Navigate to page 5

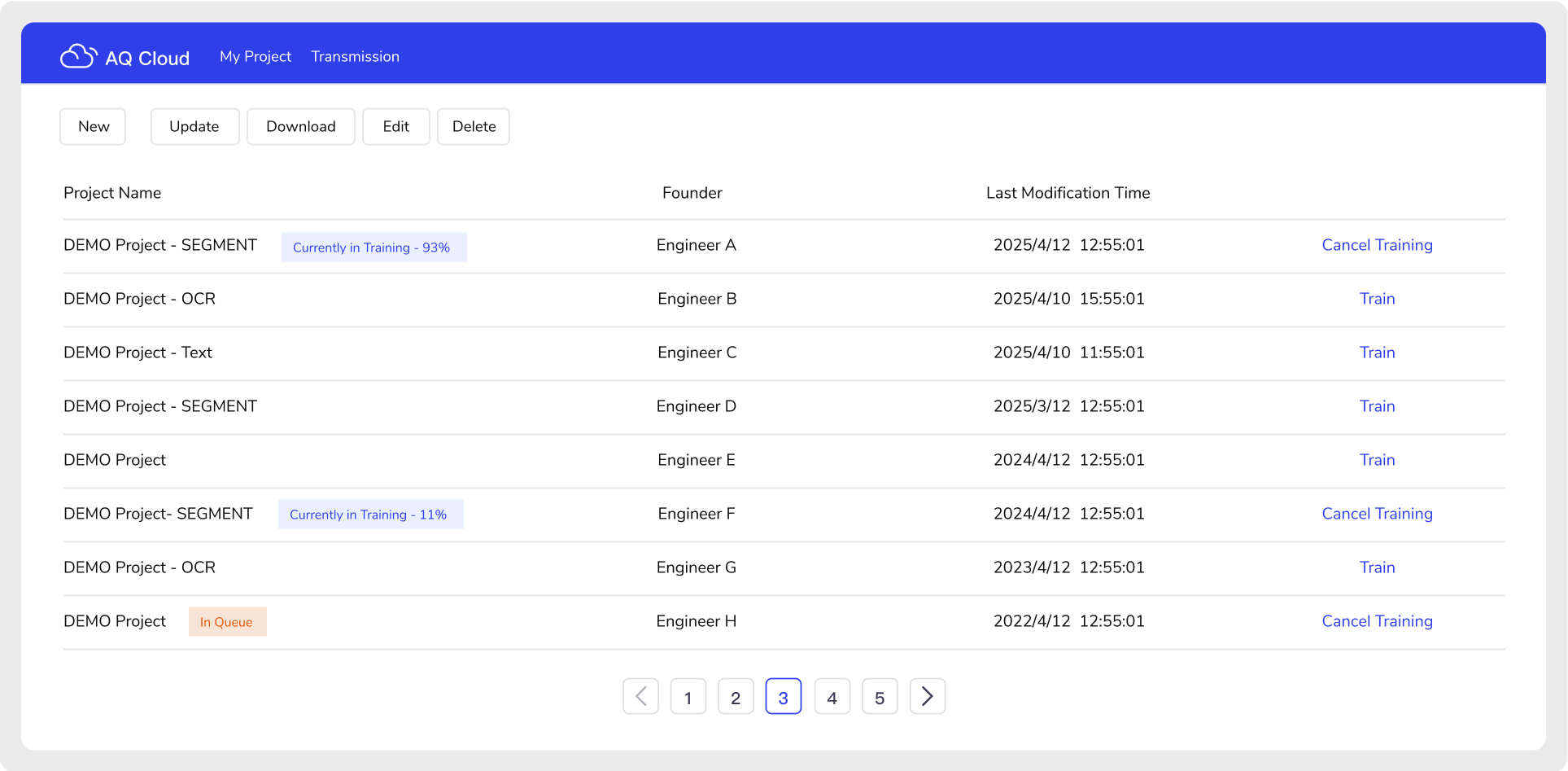pyautogui.click(x=879, y=697)
